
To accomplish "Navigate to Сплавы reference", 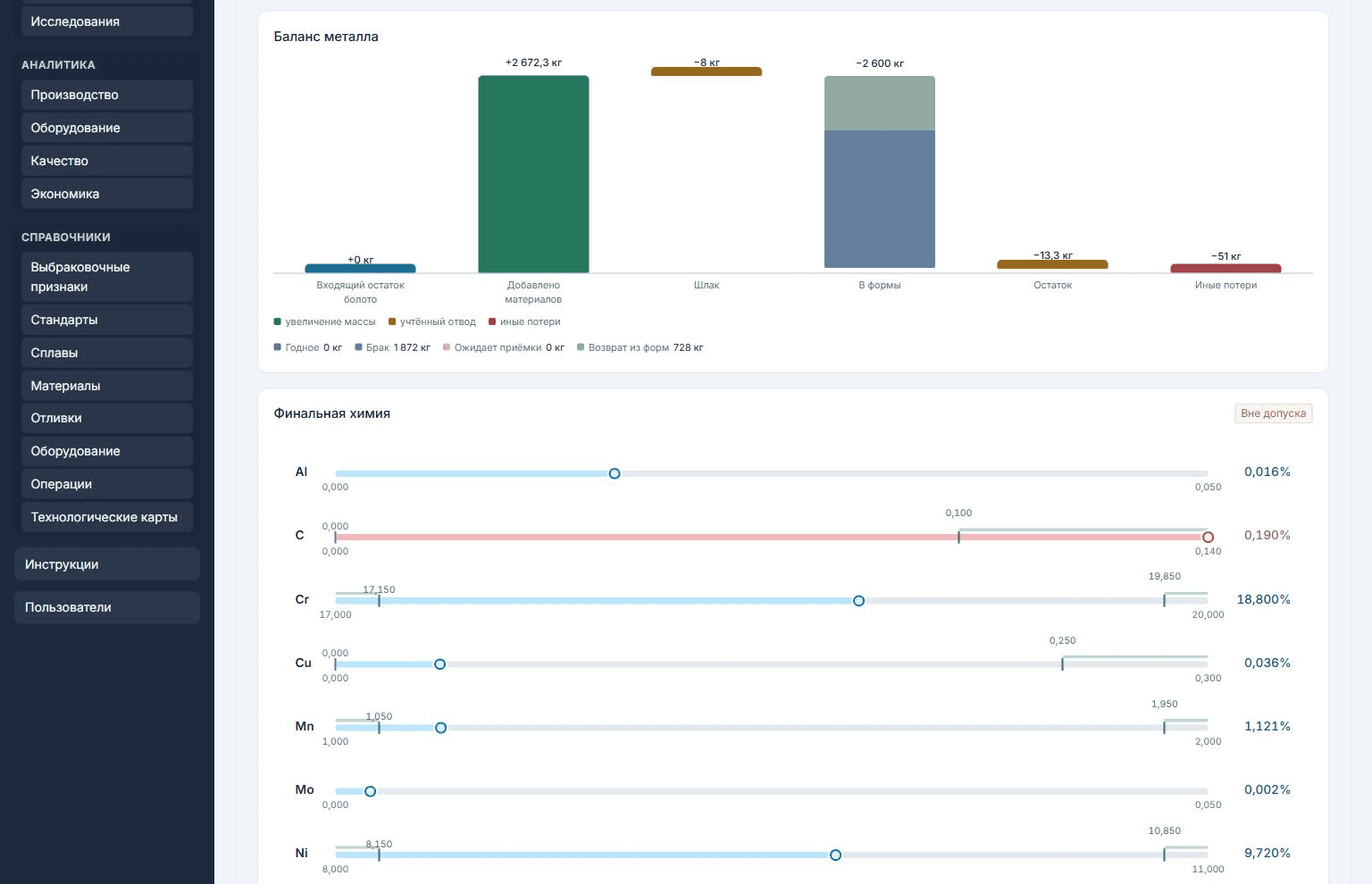I will [107, 353].
